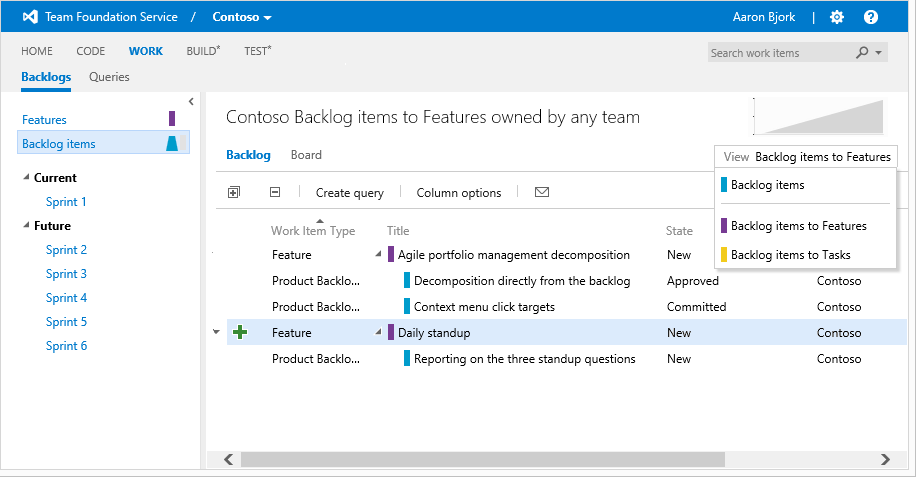Open the Features backlog link
This screenshot has width=917, height=478.
click(44, 119)
